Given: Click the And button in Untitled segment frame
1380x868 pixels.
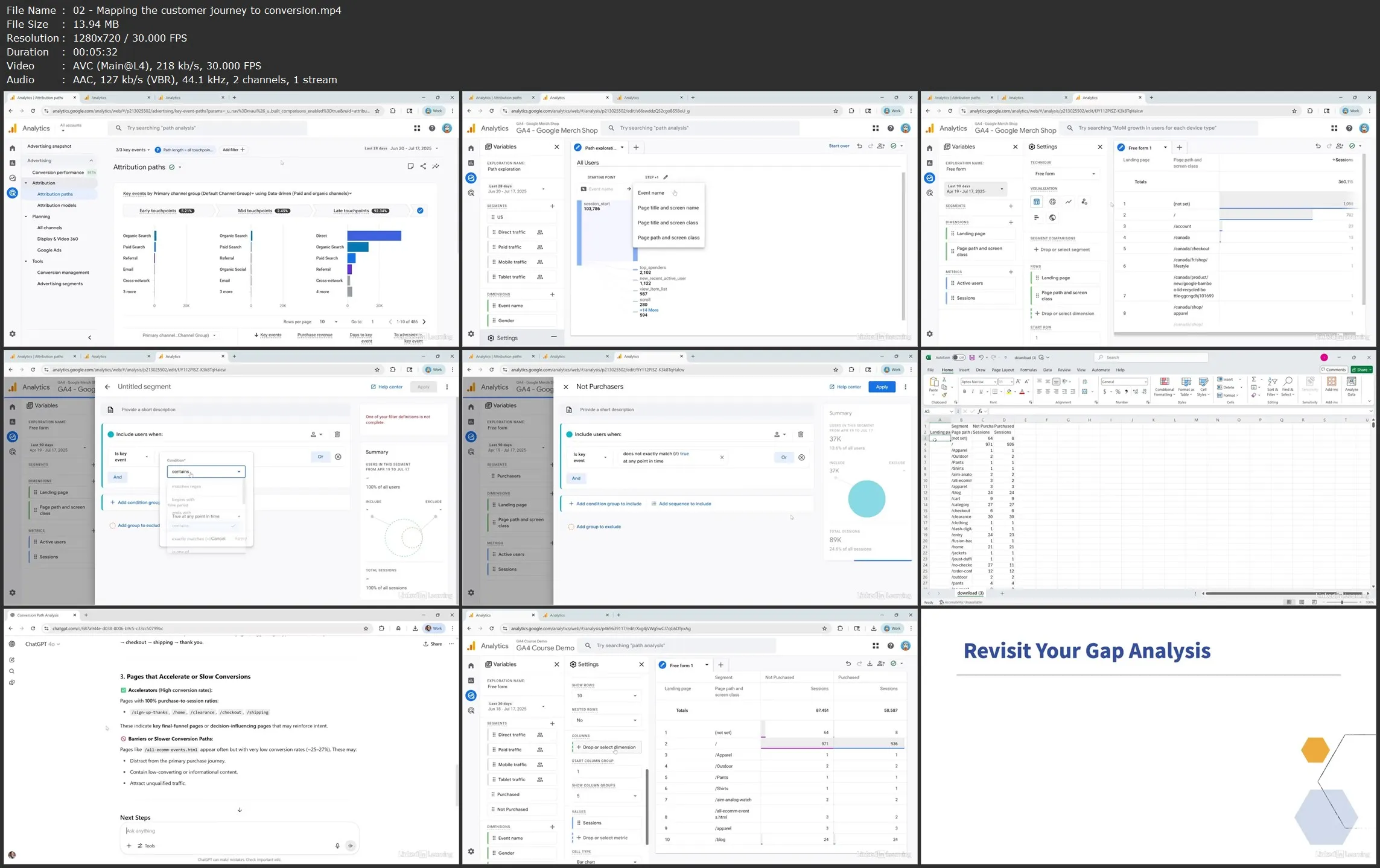Looking at the screenshot, I should pos(118,477).
